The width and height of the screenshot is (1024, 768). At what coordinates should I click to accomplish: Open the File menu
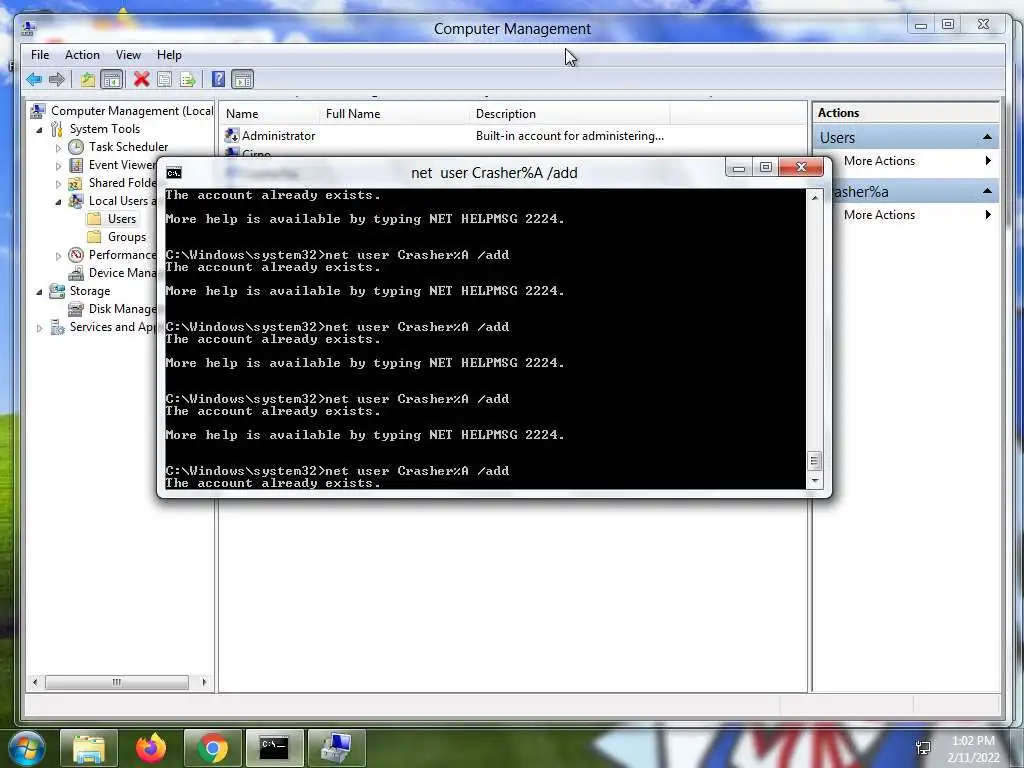click(x=40, y=55)
